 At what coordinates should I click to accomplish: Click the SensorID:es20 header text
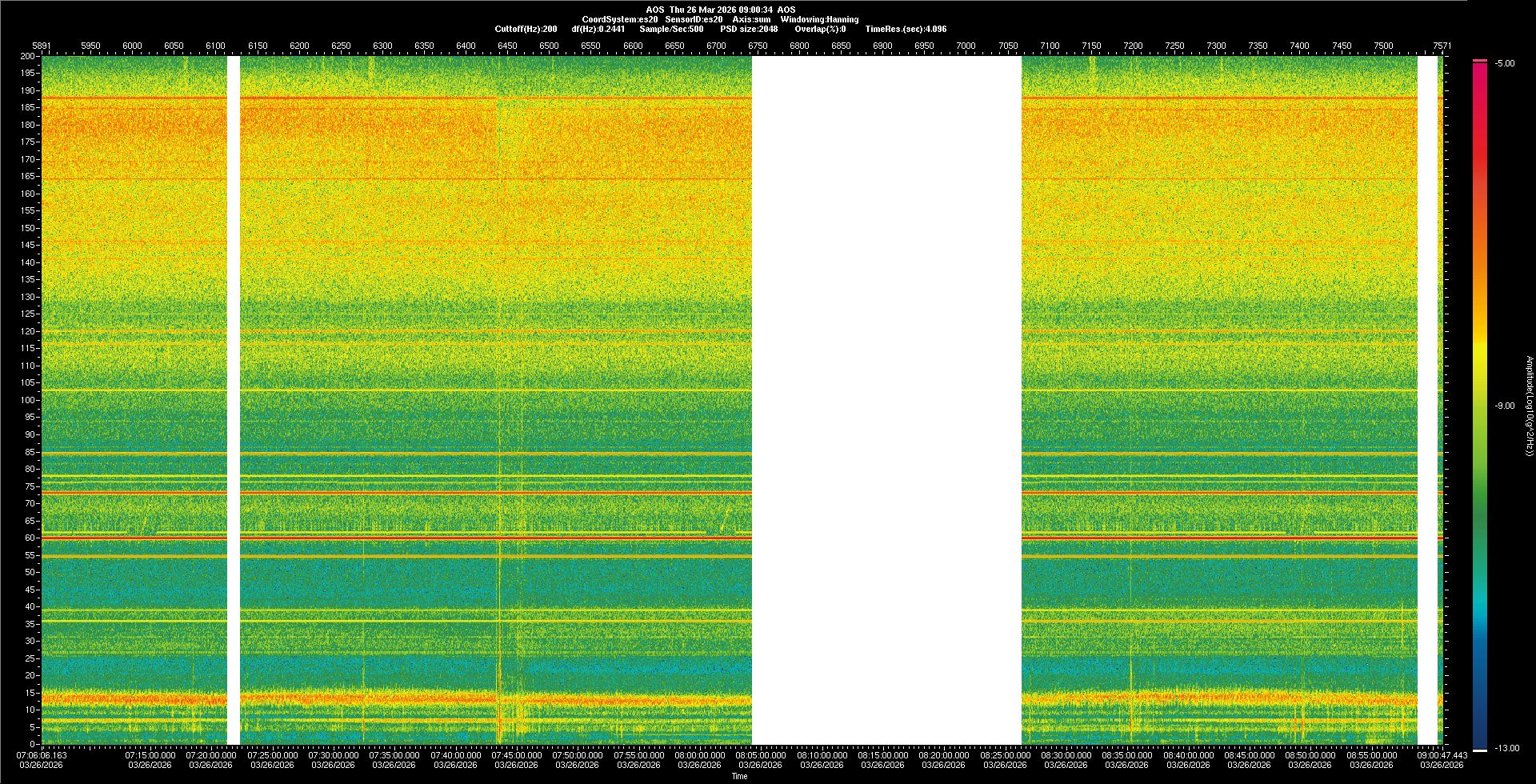694,19
